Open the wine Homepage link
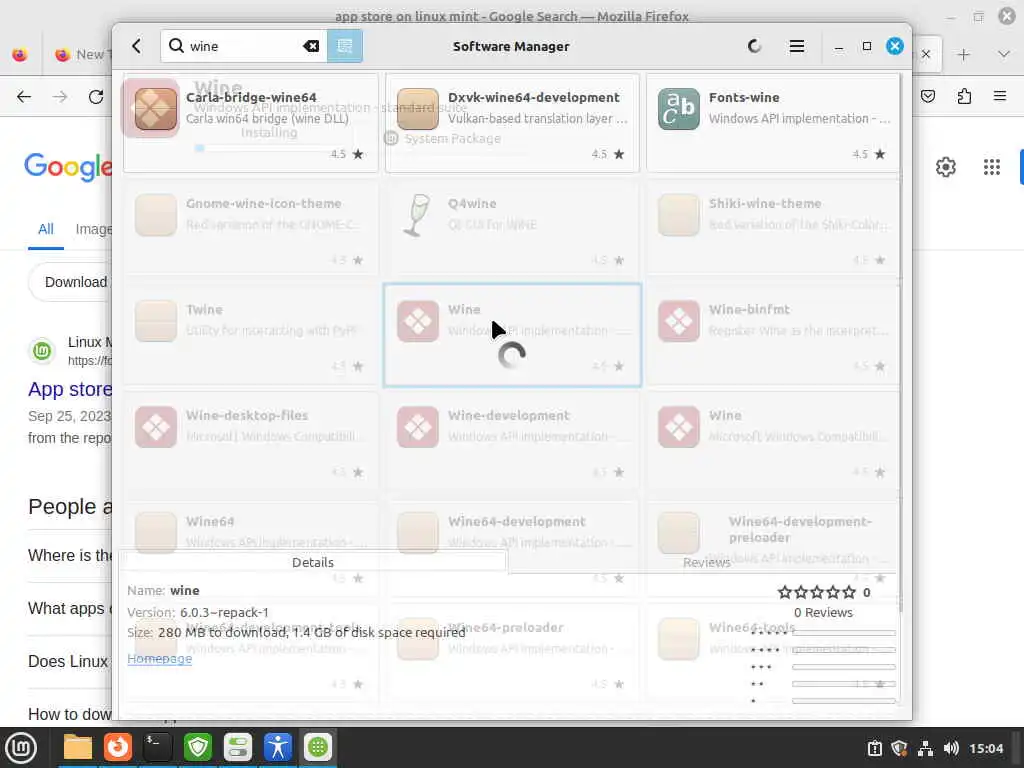Screen dimensions: 1024x768 tap(159, 658)
